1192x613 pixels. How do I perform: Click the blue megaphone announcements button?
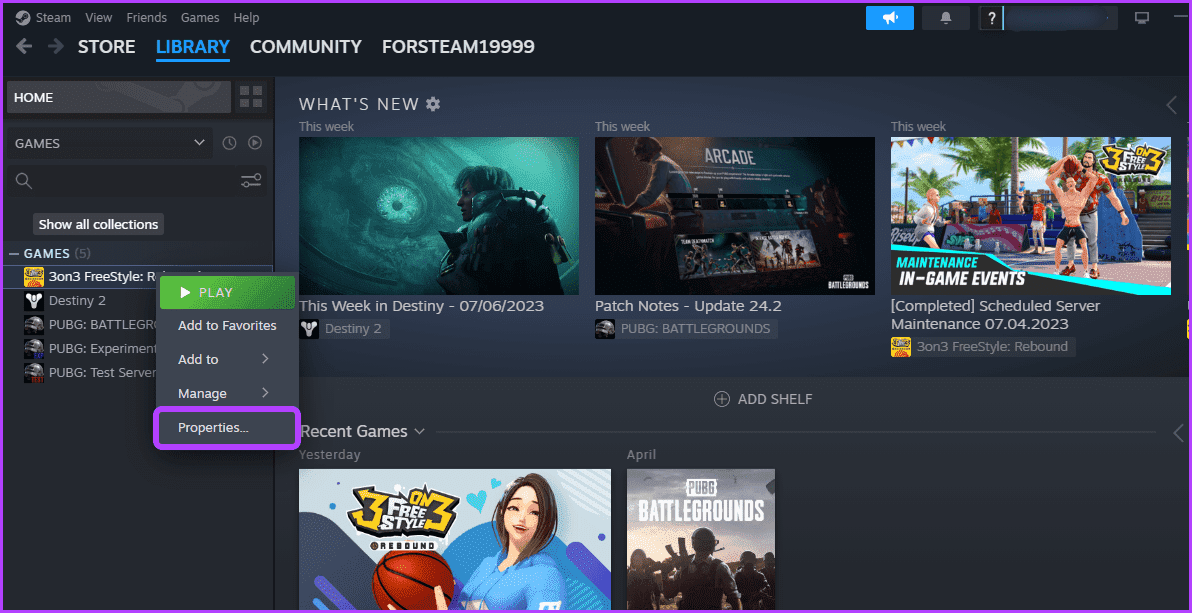pyautogui.click(x=889, y=17)
